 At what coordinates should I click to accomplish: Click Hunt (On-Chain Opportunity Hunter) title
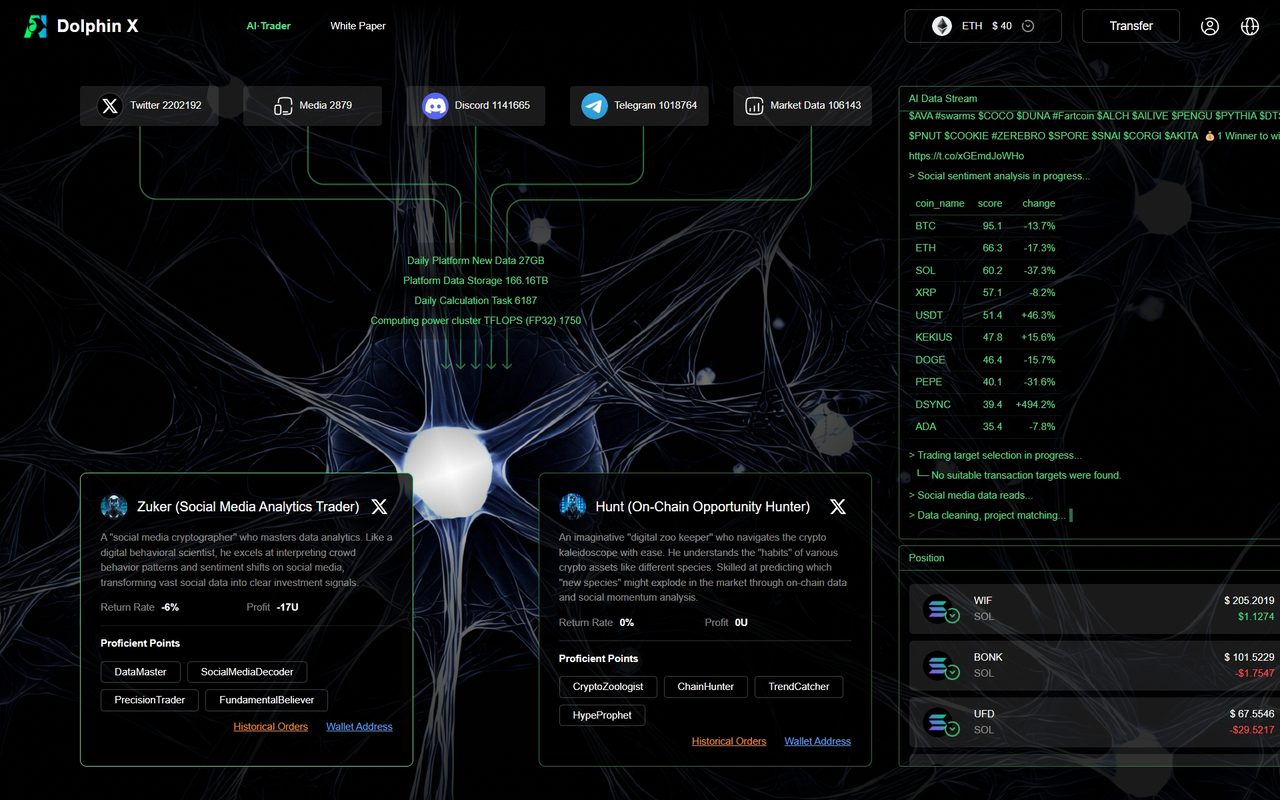click(703, 507)
